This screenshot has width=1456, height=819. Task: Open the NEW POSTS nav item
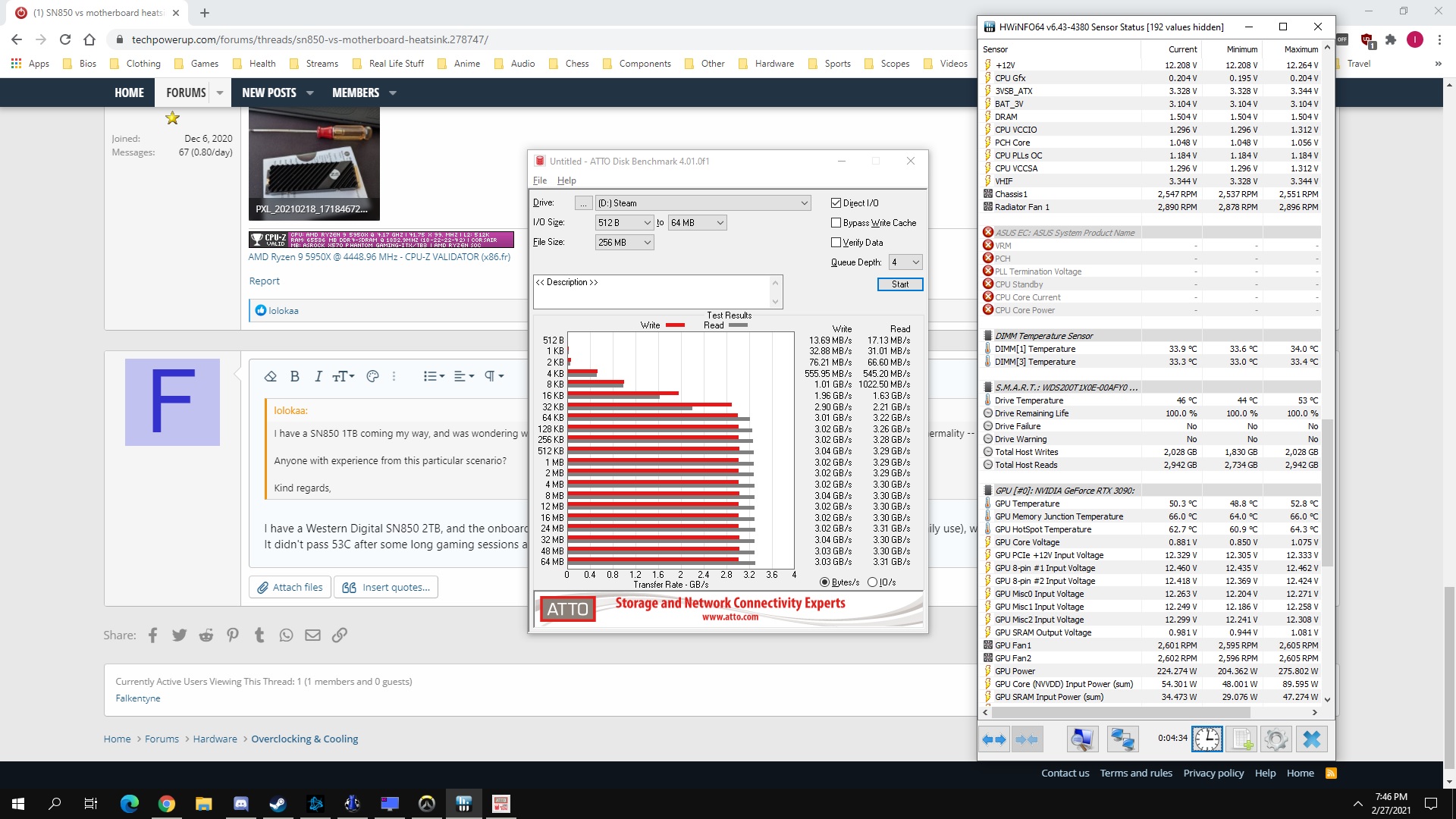(x=269, y=93)
